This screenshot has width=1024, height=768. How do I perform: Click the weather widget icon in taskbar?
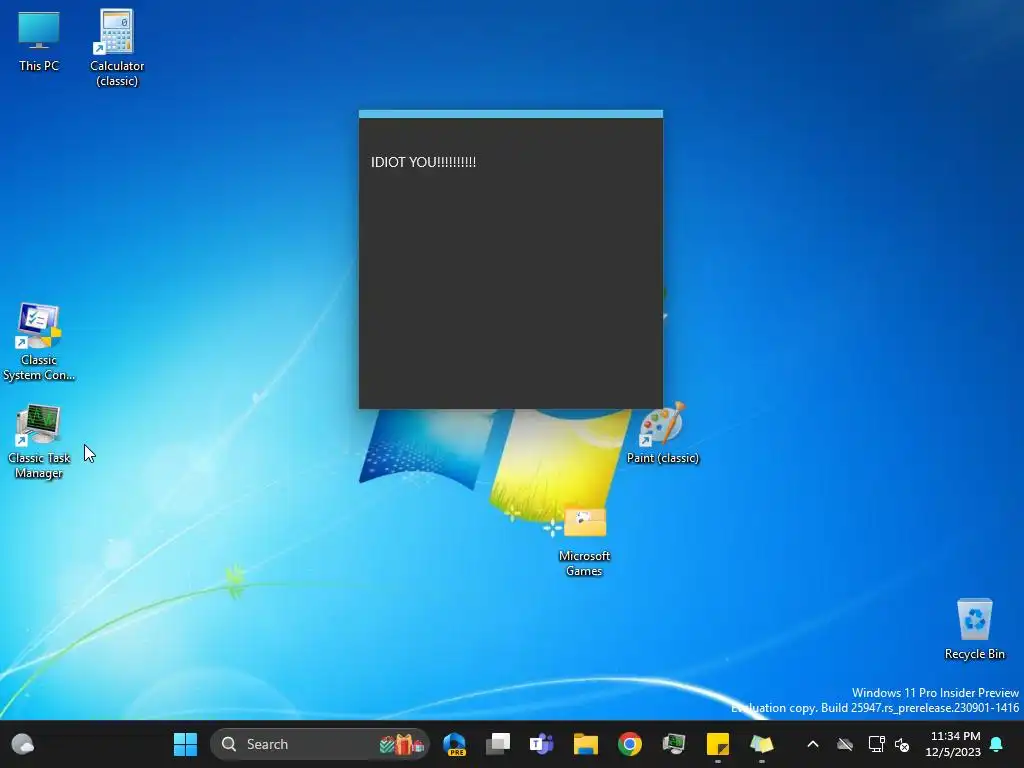click(x=23, y=744)
